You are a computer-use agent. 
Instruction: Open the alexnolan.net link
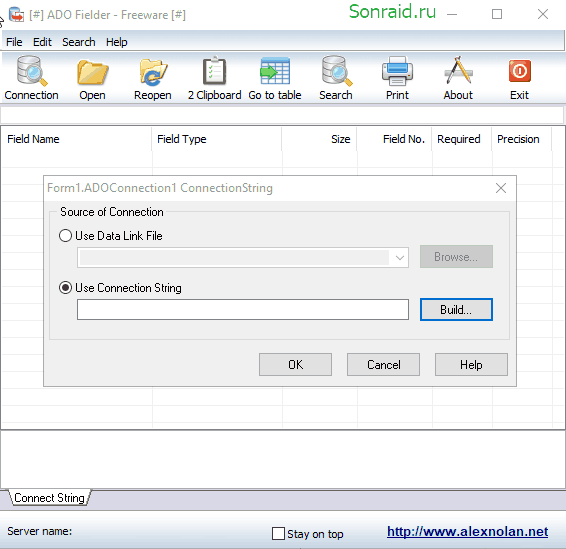(467, 531)
